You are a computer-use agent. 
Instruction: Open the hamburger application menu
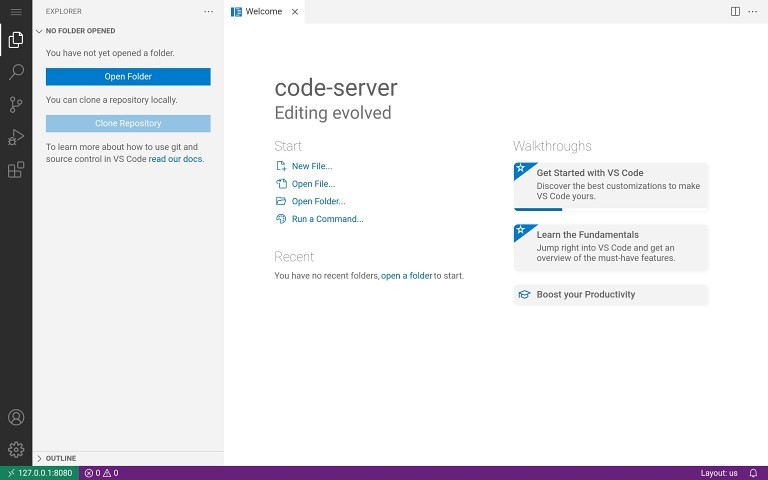pyautogui.click(x=16, y=11)
